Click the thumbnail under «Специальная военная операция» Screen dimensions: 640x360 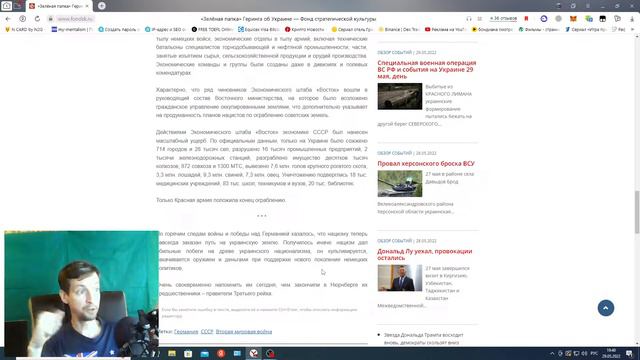(x=400, y=96)
